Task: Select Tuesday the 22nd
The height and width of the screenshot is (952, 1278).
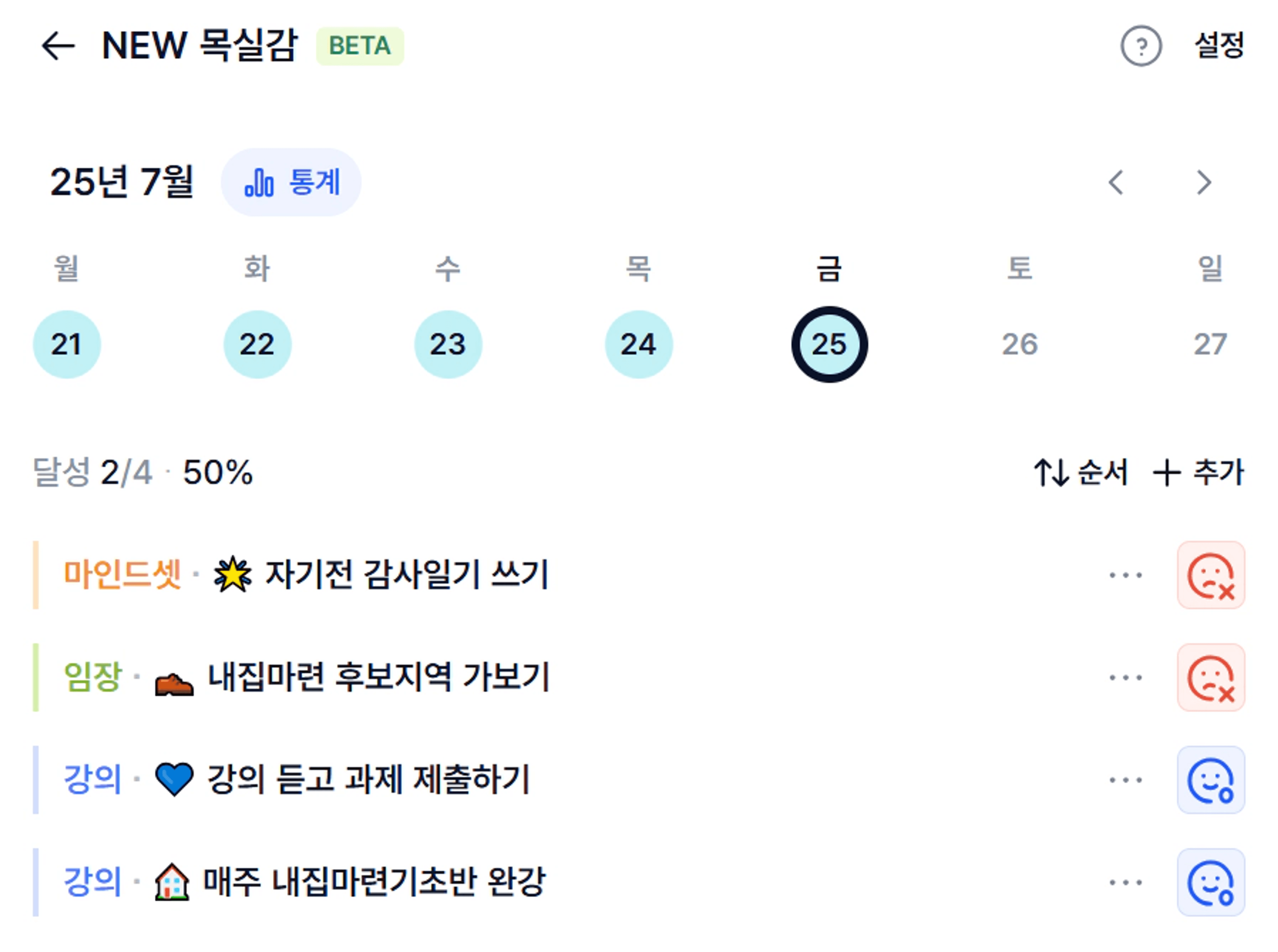Action: point(257,344)
